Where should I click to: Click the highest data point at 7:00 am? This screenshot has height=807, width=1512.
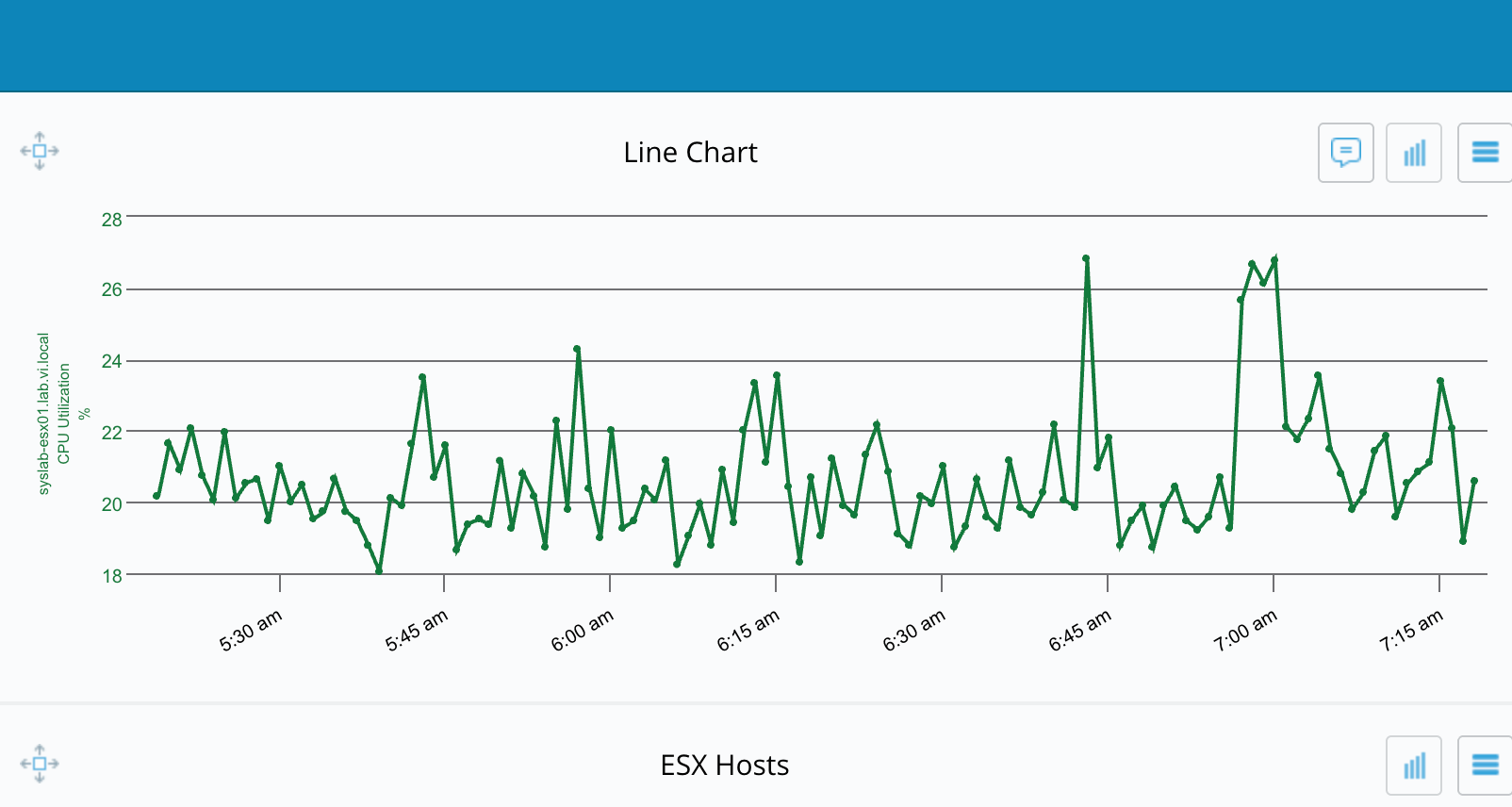[x=1274, y=259]
